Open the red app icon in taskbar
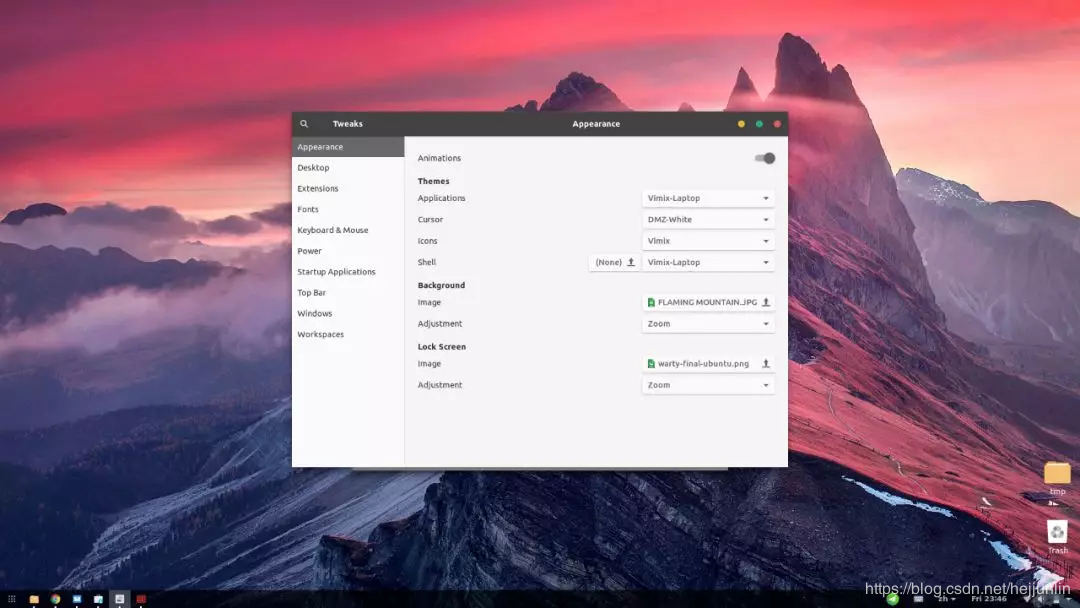The width and height of the screenshot is (1080, 608). point(141,599)
